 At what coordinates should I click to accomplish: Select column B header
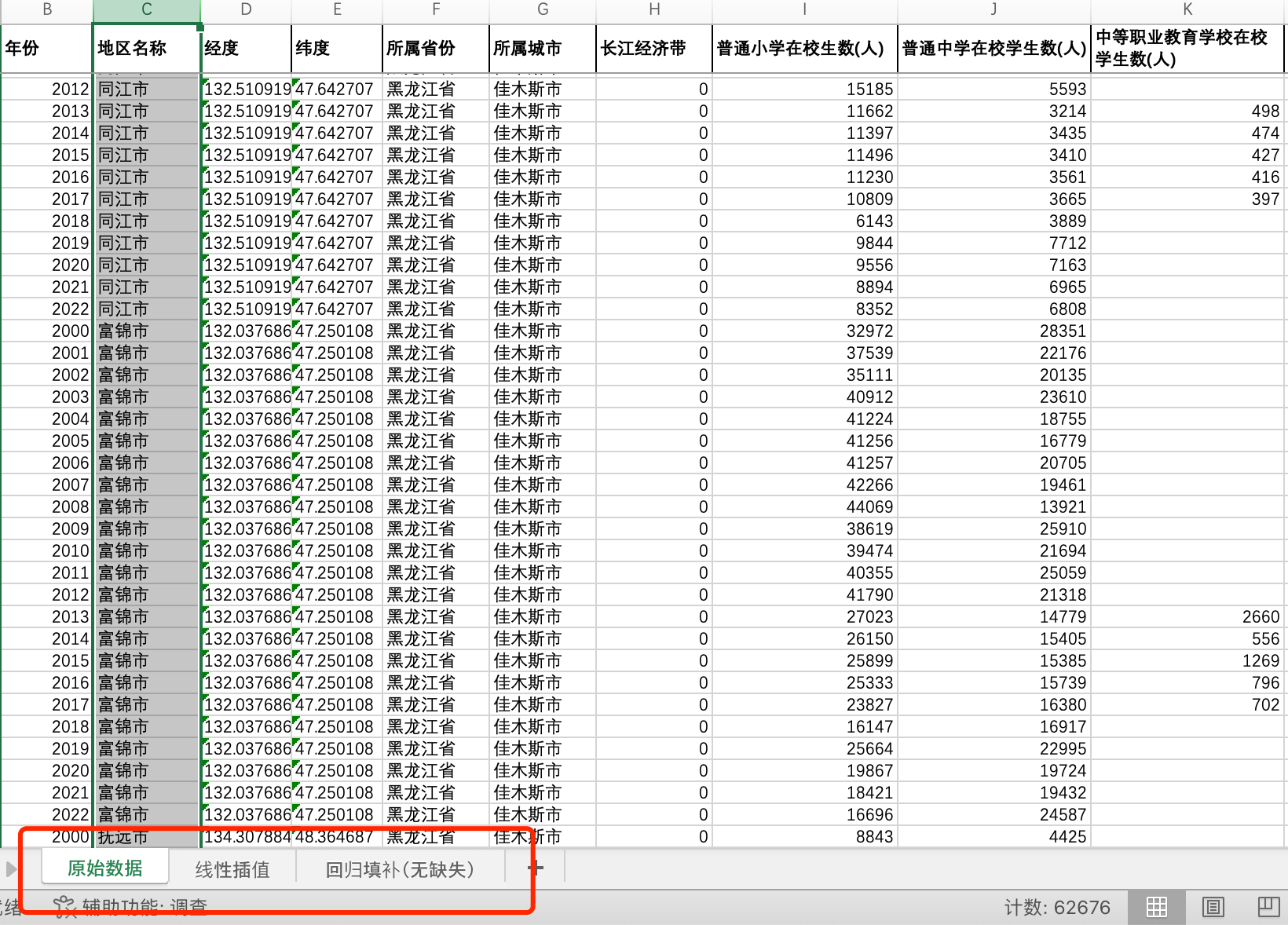coord(47,10)
